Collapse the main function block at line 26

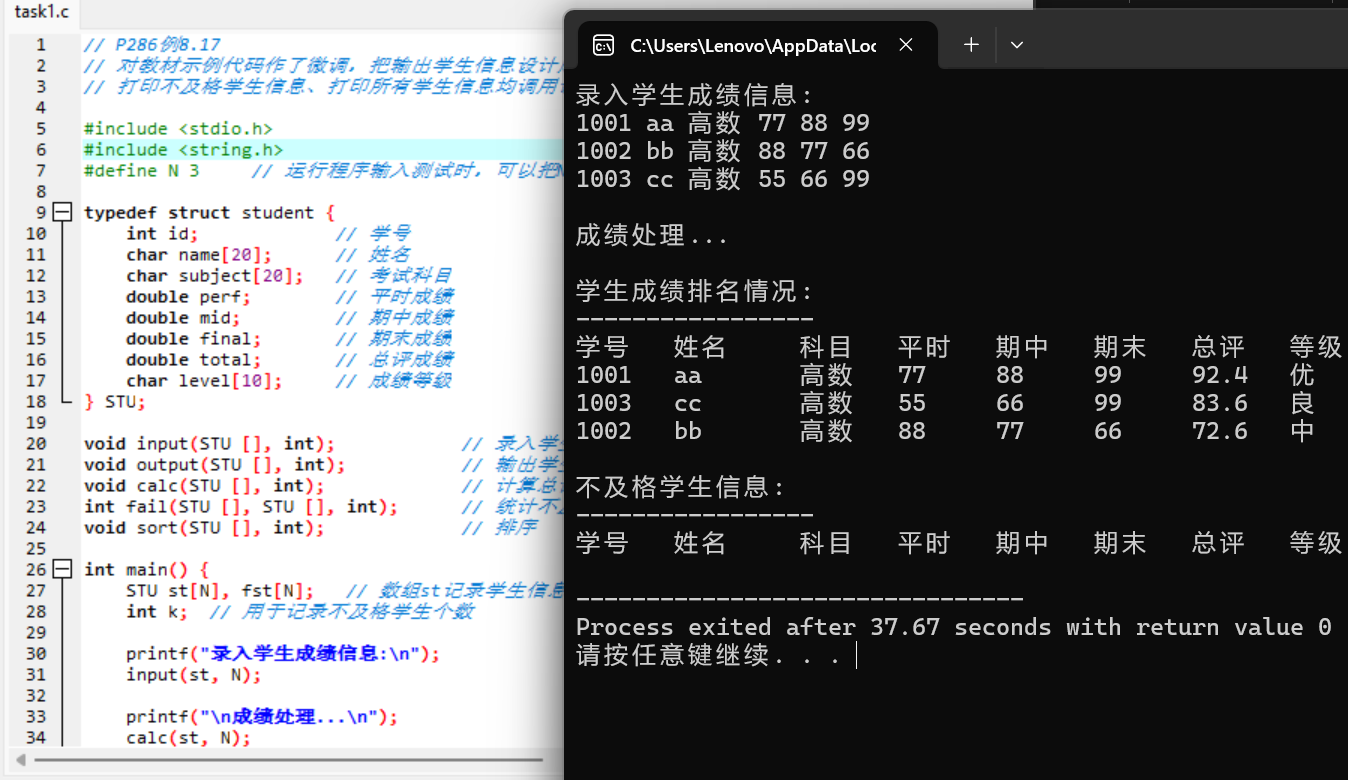coord(61,568)
